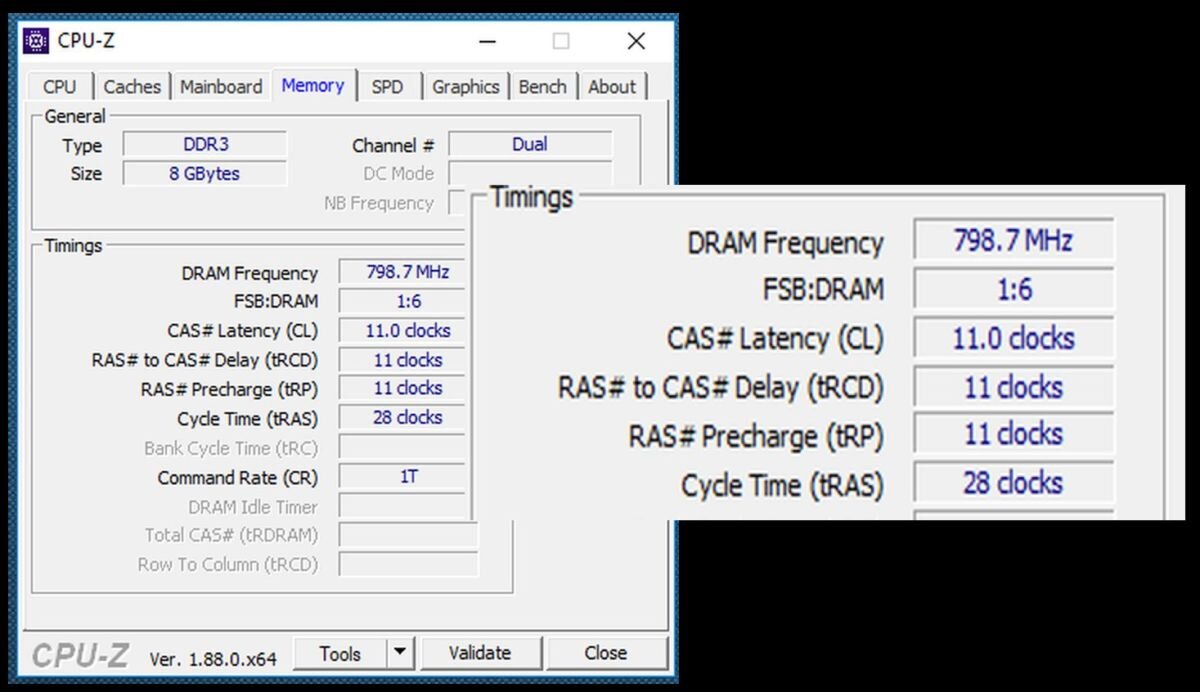Click the Validate button
Image resolution: width=1200 pixels, height=692 pixels.
pyautogui.click(x=480, y=653)
